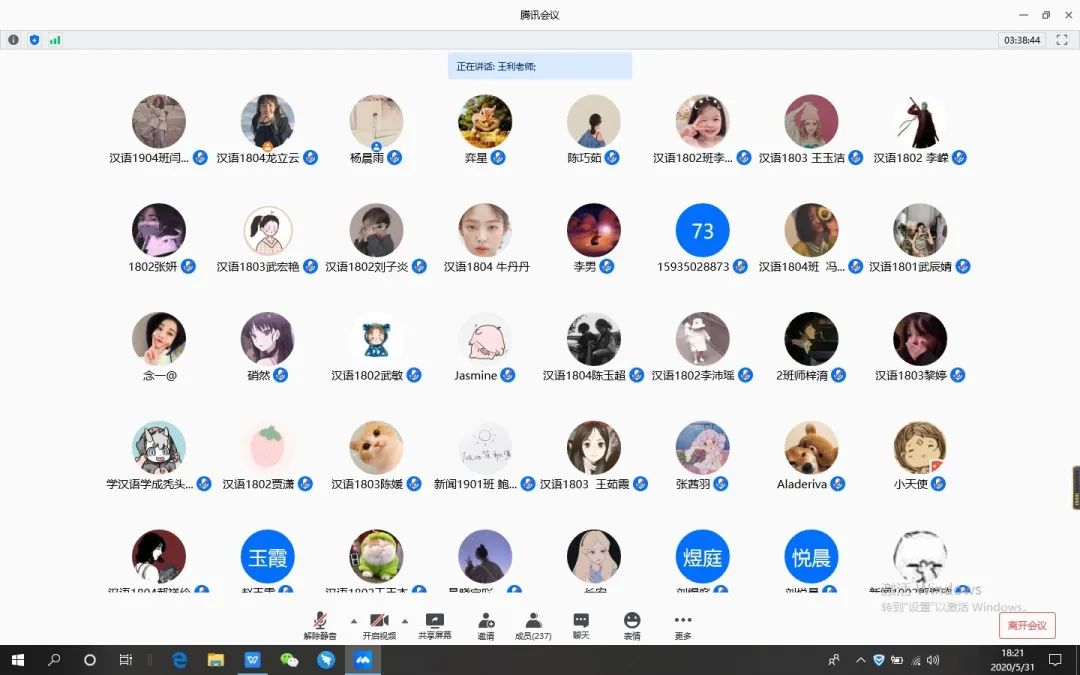Open the chat (聊天) panel

point(581,624)
